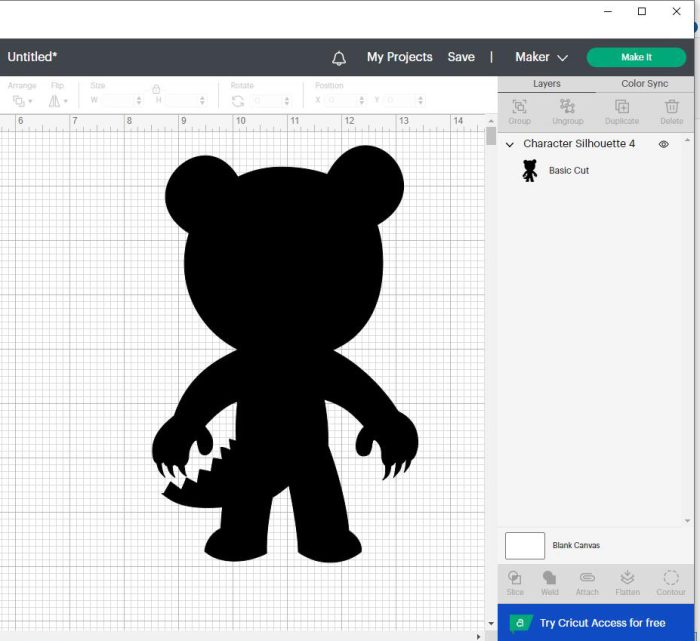Click the Cricut Access logo icon
The height and width of the screenshot is (641, 700).
[520, 623]
